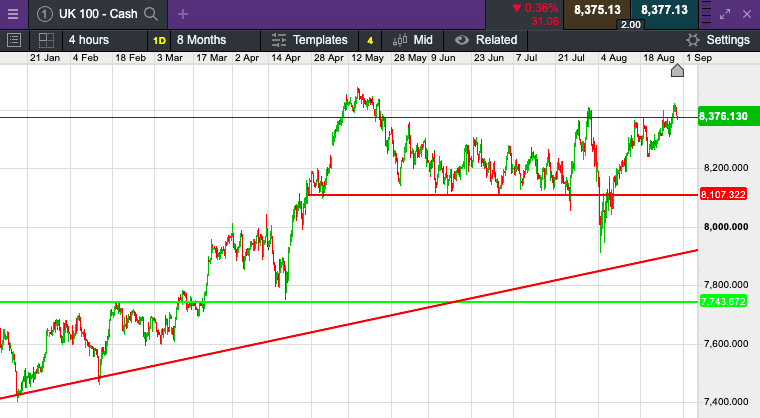This screenshot has height=418, width=760.
Task: Click the 12 May date label
Action: 367,58
